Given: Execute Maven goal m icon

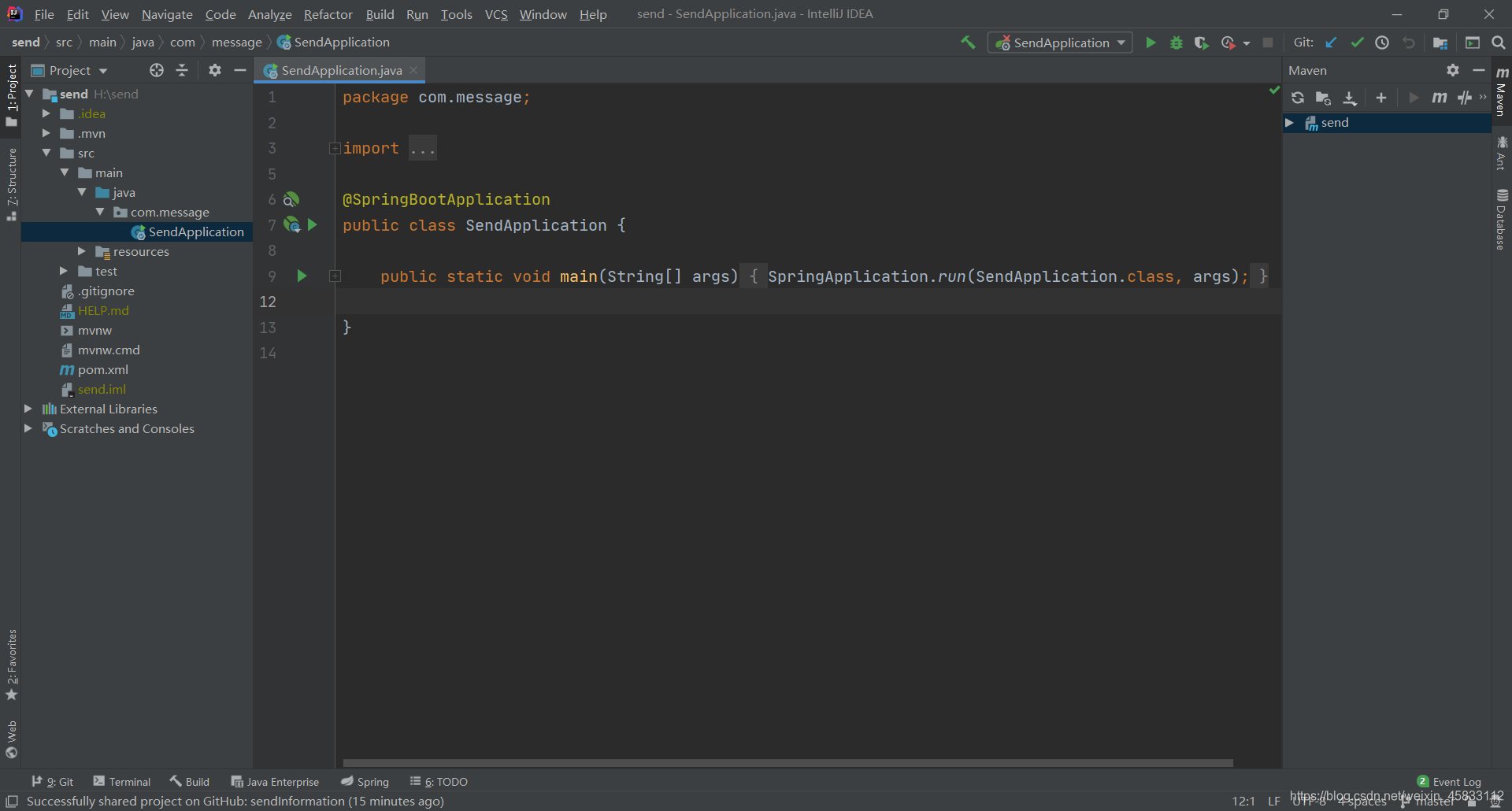Looking at the screenshot, I should (x=1440, y=98).
